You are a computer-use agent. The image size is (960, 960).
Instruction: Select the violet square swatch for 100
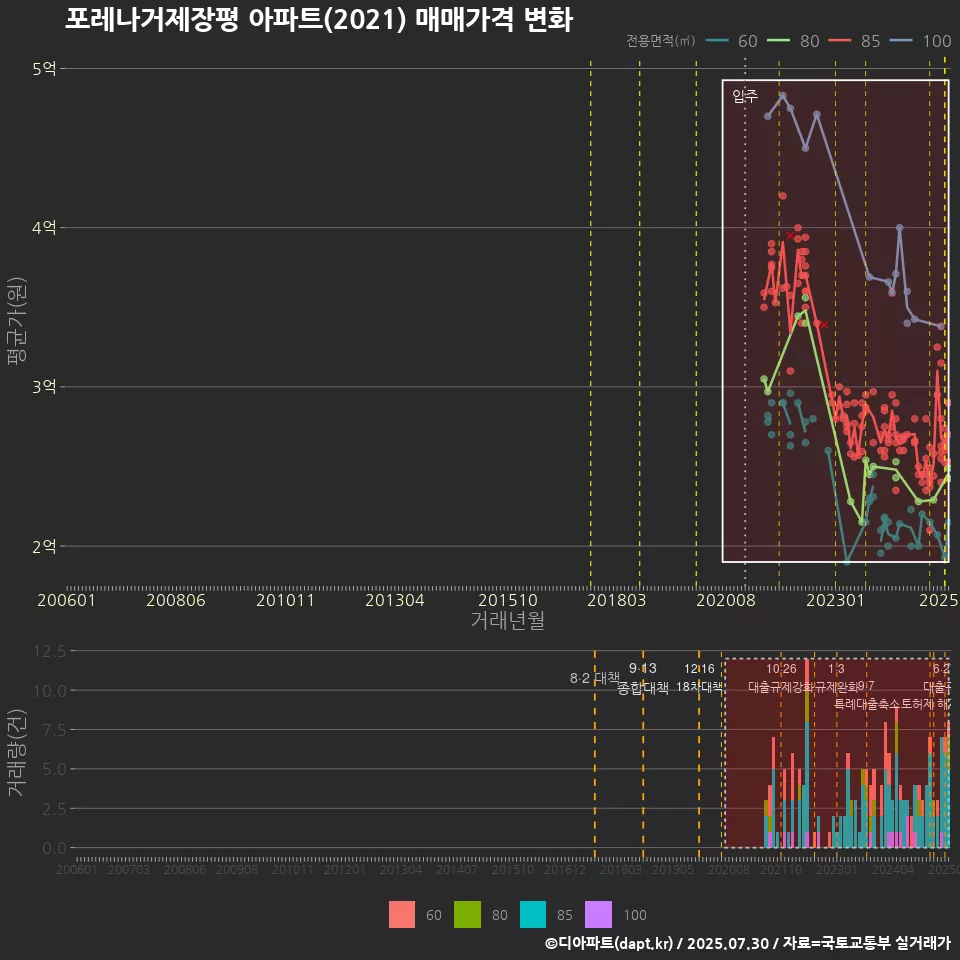pyautogui.click(x=598, y=915)
